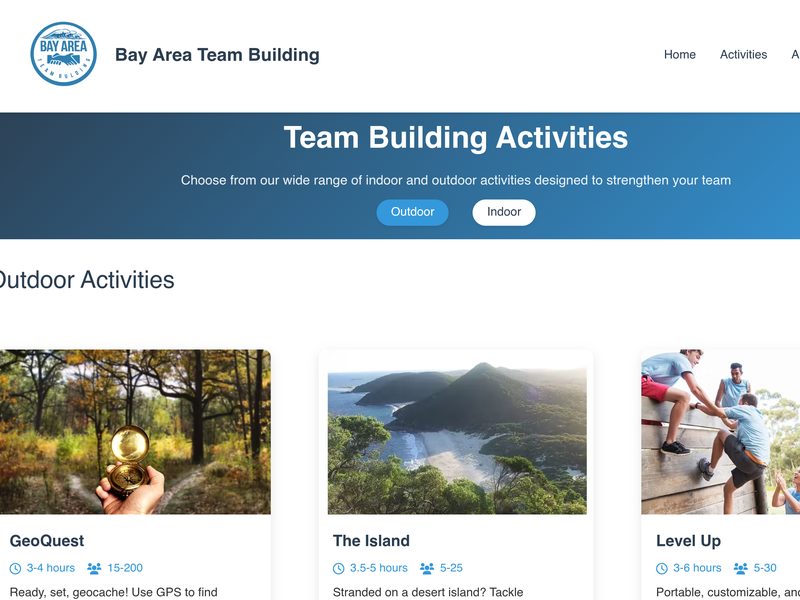Select the Outdoor filter button
Screen dimensions: 800x600
pos(412,212)
